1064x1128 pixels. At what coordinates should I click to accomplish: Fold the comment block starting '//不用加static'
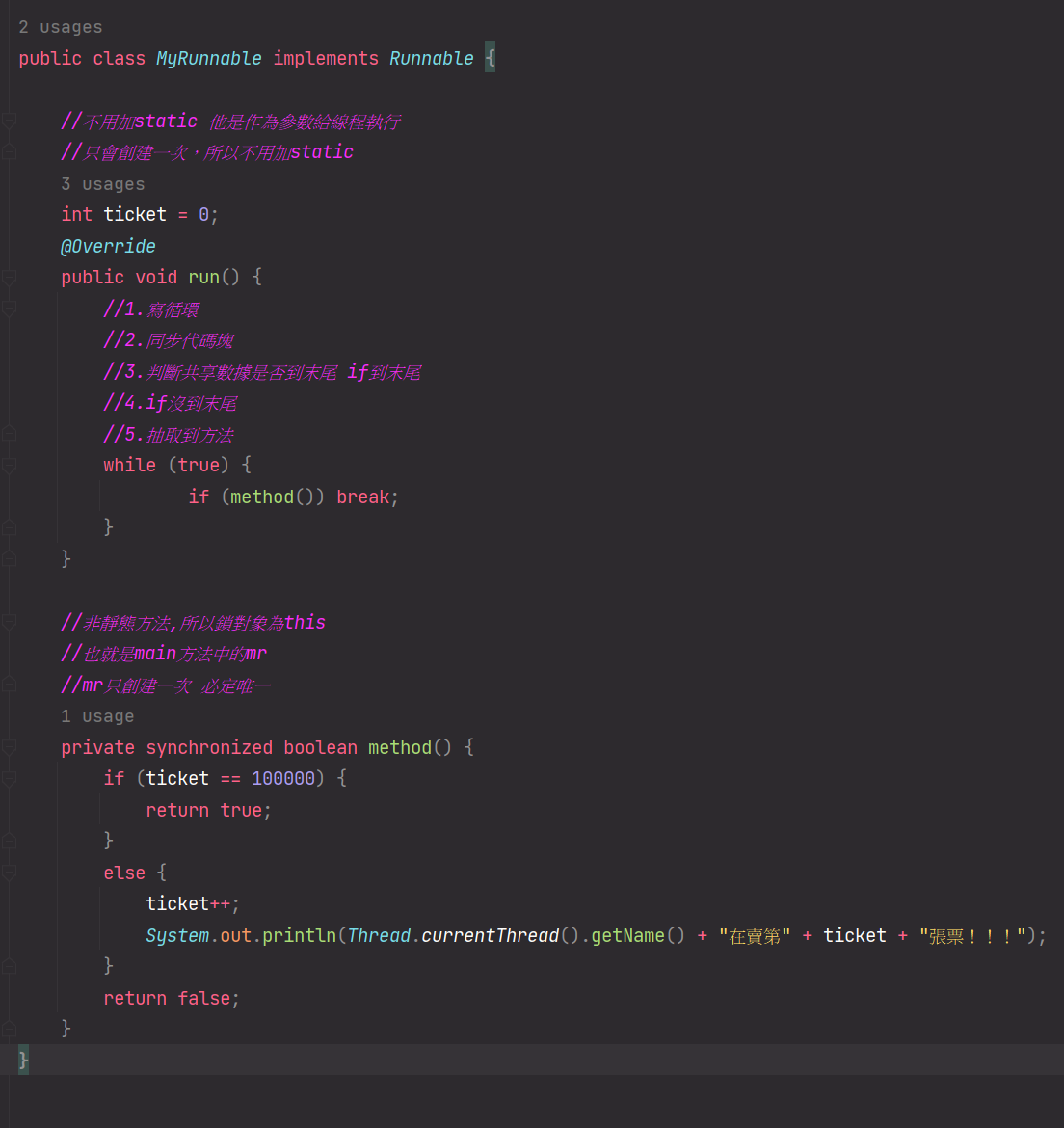(9, 121)
